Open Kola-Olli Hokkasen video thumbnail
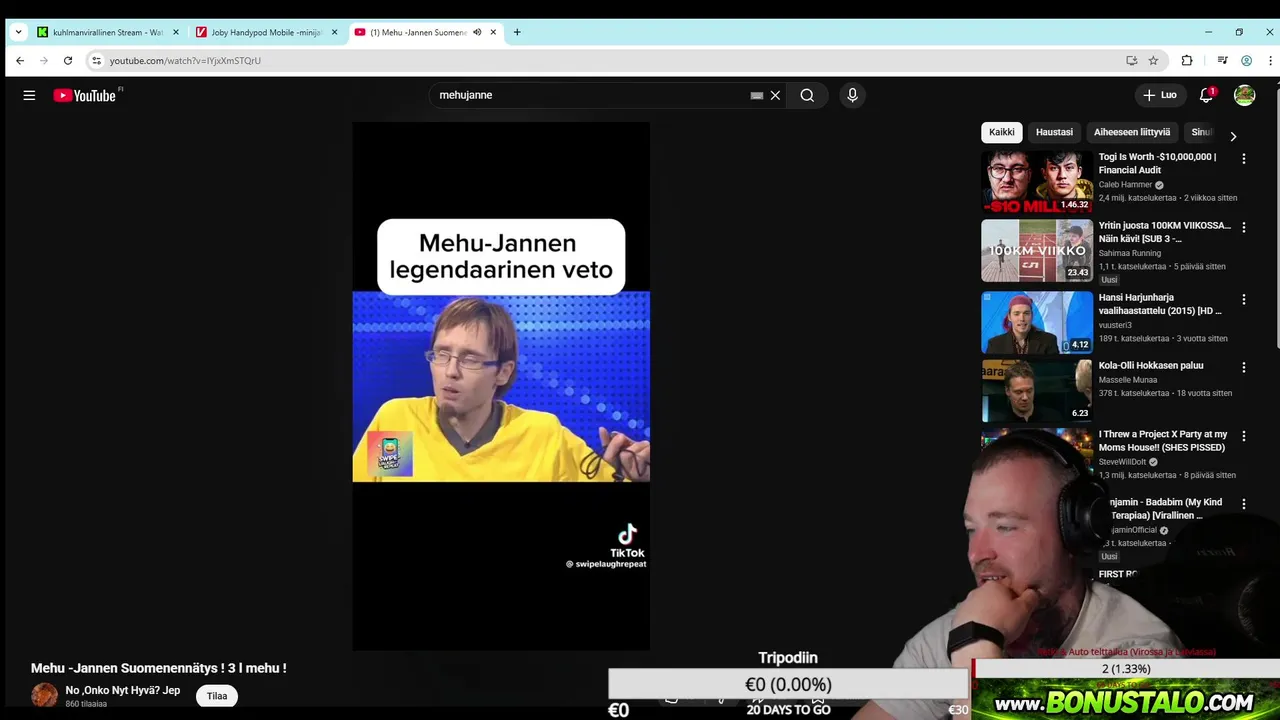 click(1037, 391)
